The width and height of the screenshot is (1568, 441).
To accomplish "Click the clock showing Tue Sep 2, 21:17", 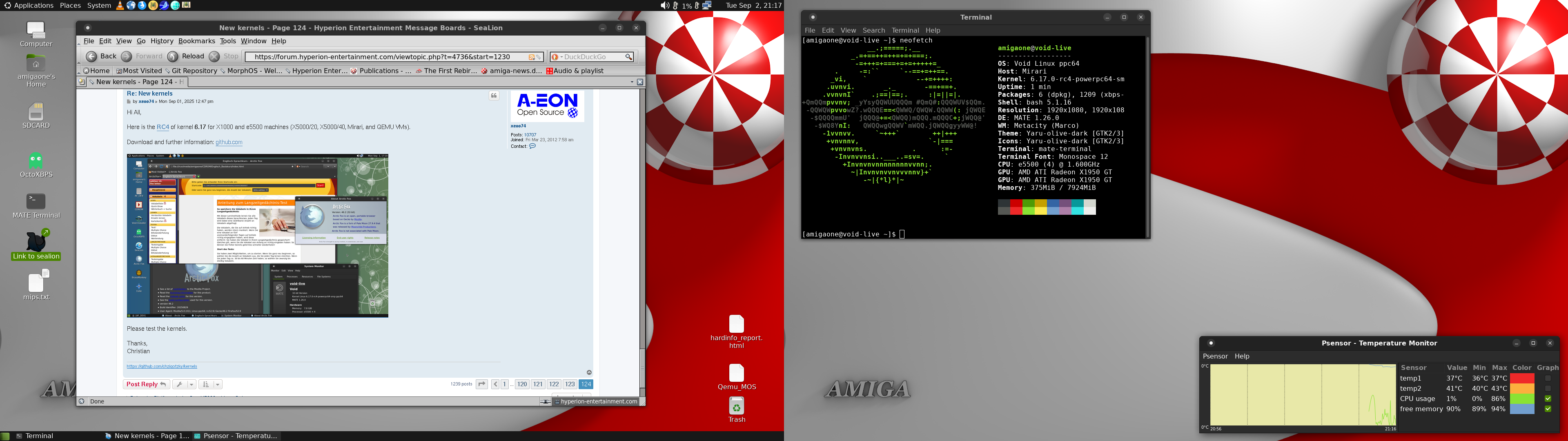I will coord(753,5).
